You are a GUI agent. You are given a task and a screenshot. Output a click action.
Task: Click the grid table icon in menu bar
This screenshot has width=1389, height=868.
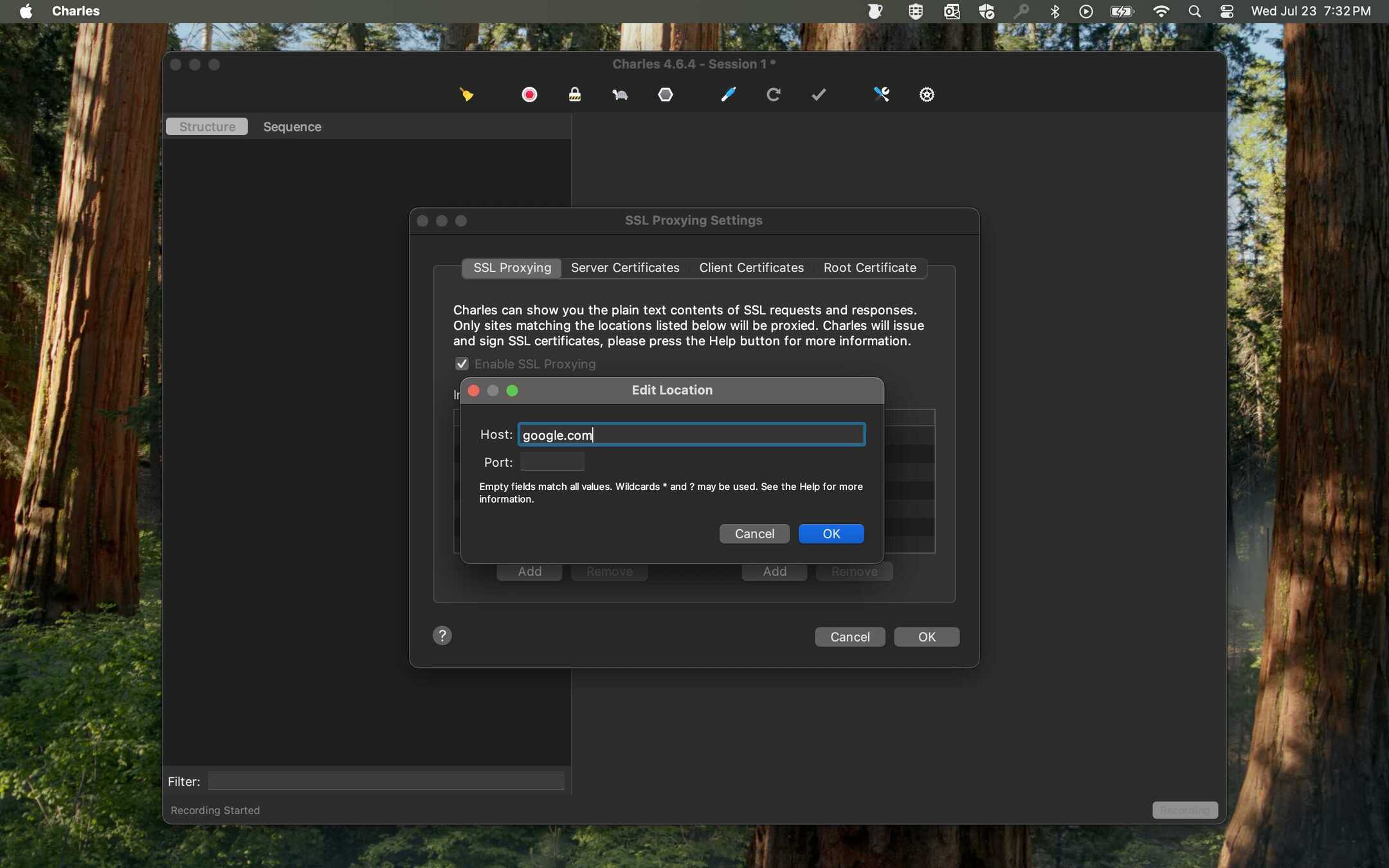(x=916, y=11)
